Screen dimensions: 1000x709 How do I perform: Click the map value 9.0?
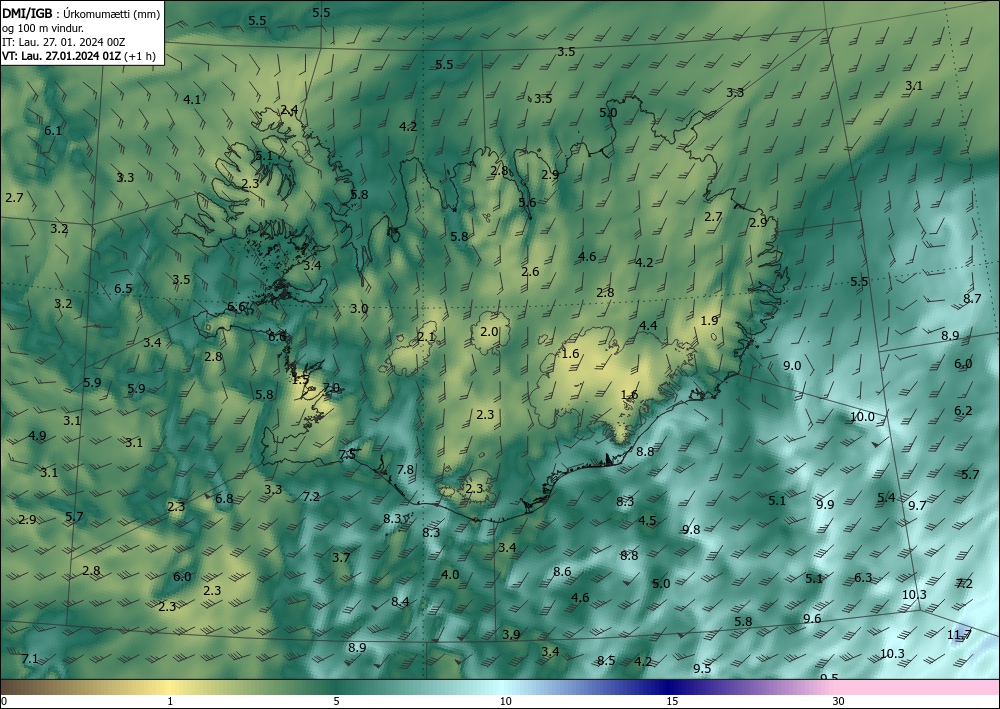tap(792, 366)
